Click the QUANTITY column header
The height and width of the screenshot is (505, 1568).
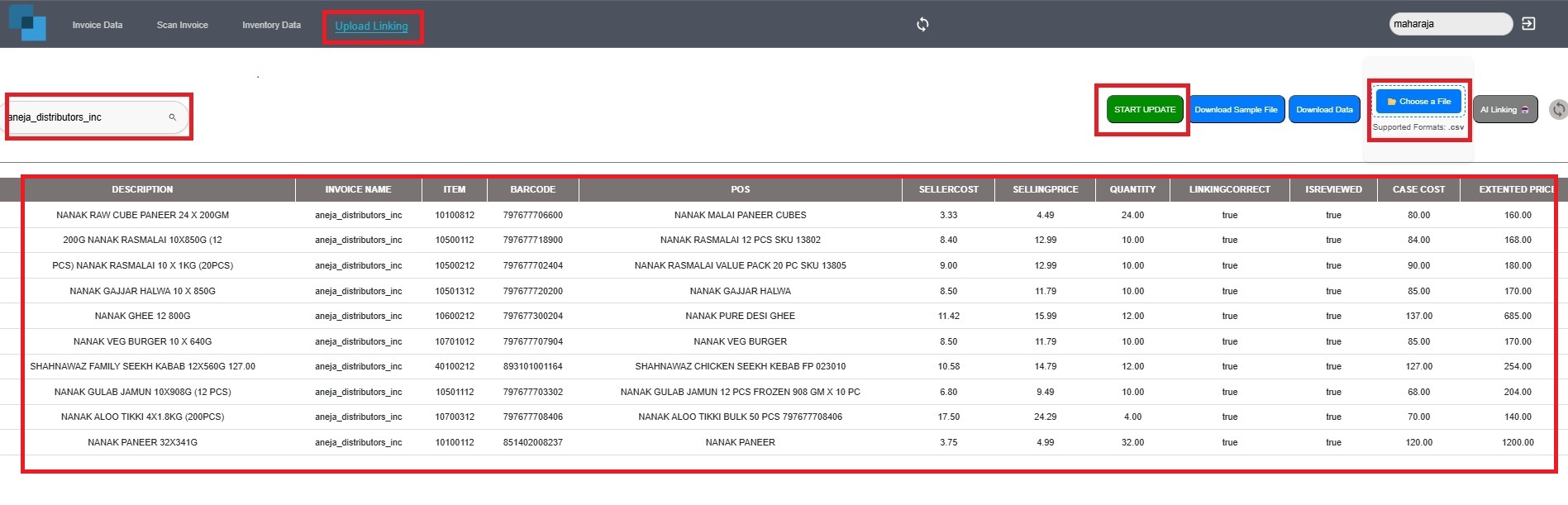point(1133,189)
